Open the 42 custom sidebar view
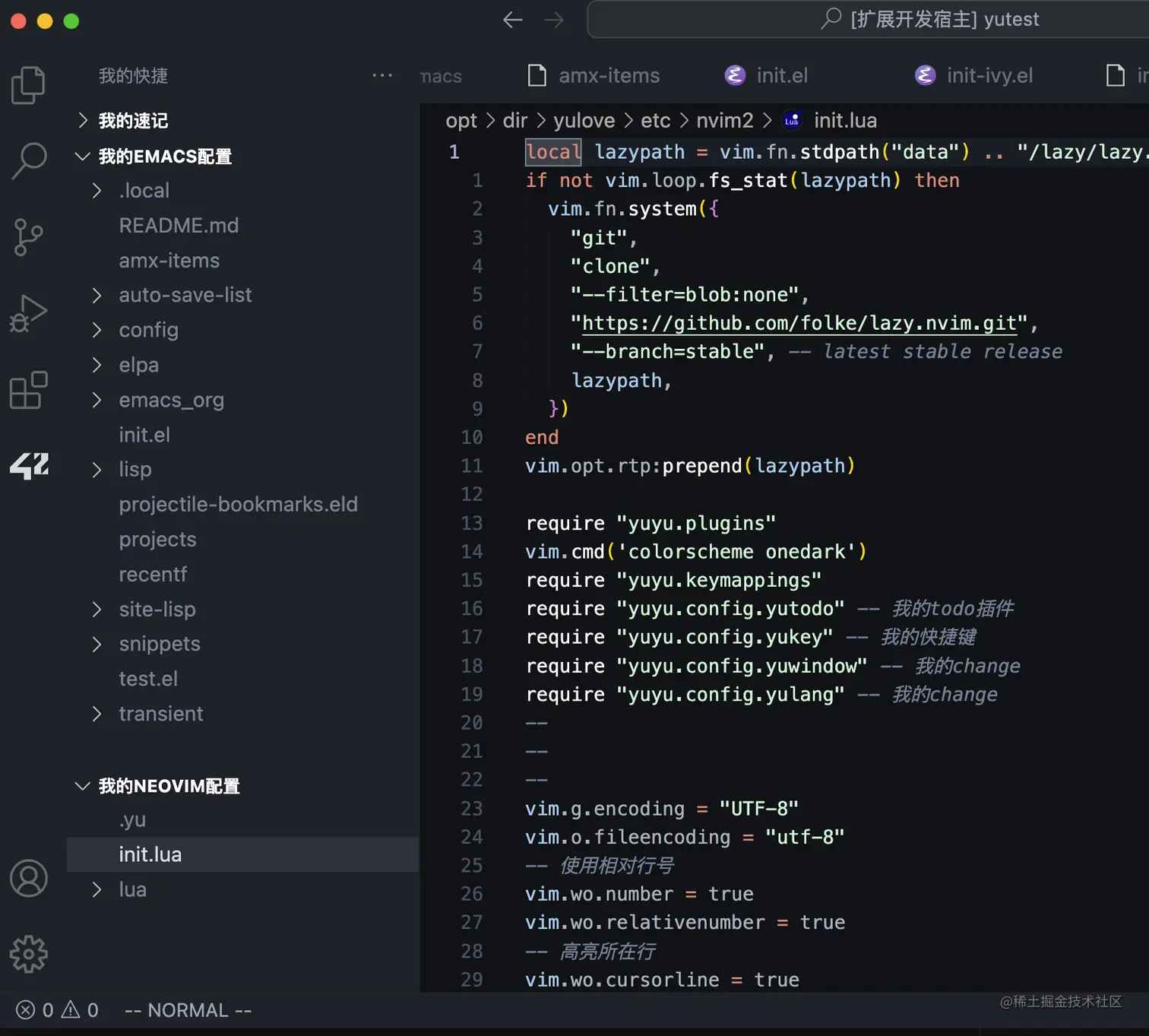Image resolution: width=1149 pixels, height=1036 pixels. click(29, 466)
